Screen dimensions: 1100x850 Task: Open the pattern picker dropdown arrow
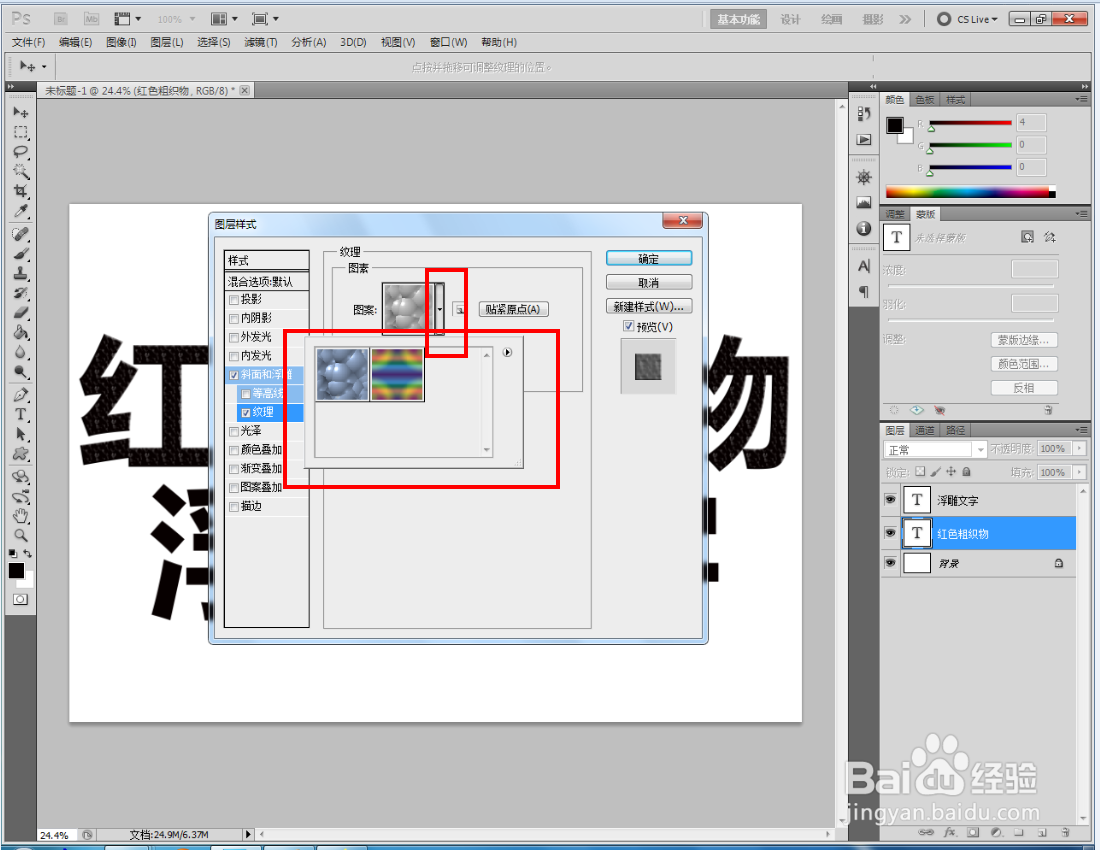440,309
